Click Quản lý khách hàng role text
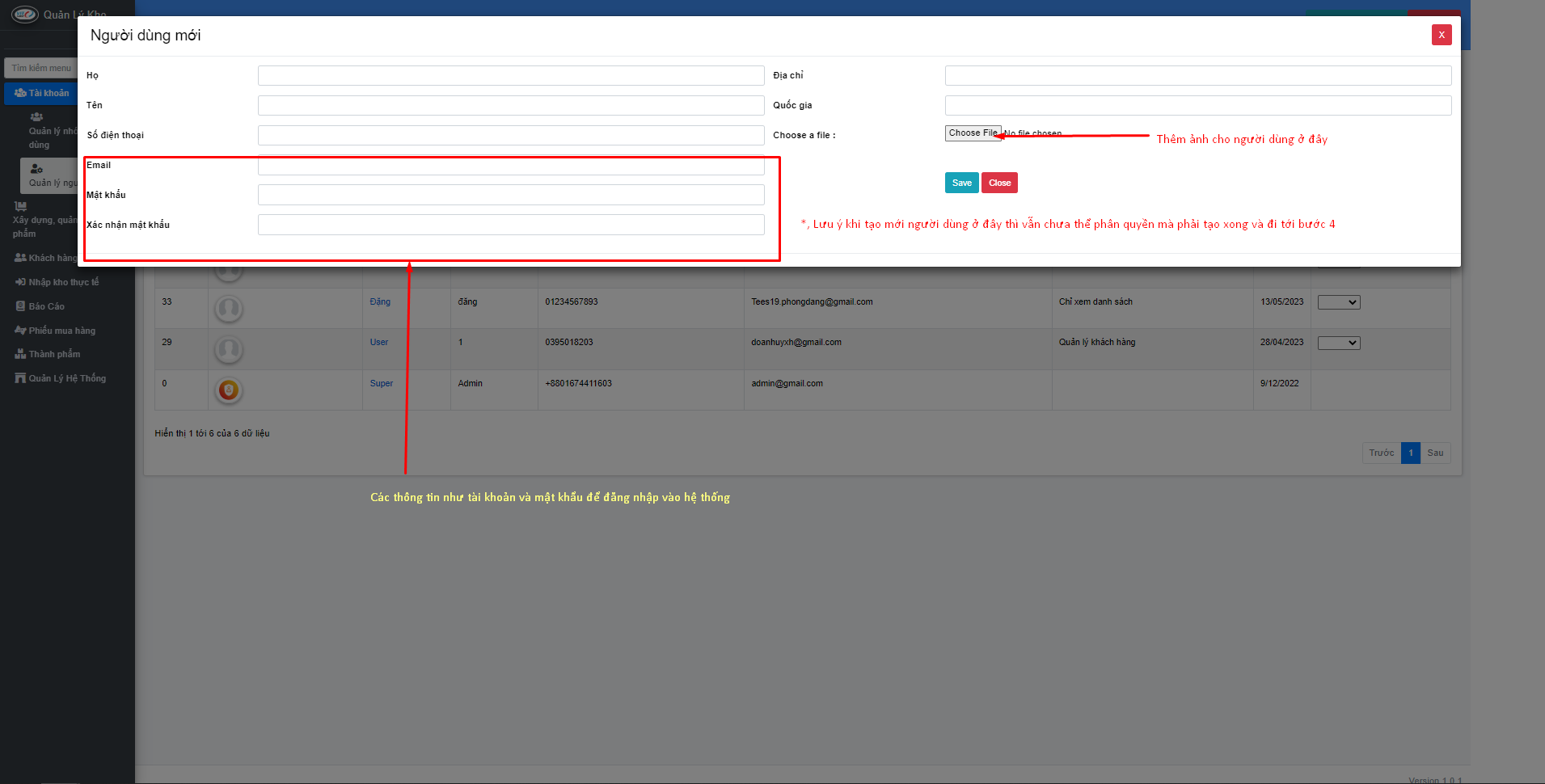The height and width of the screenshot is (784, 1545). click(1097, 342)
